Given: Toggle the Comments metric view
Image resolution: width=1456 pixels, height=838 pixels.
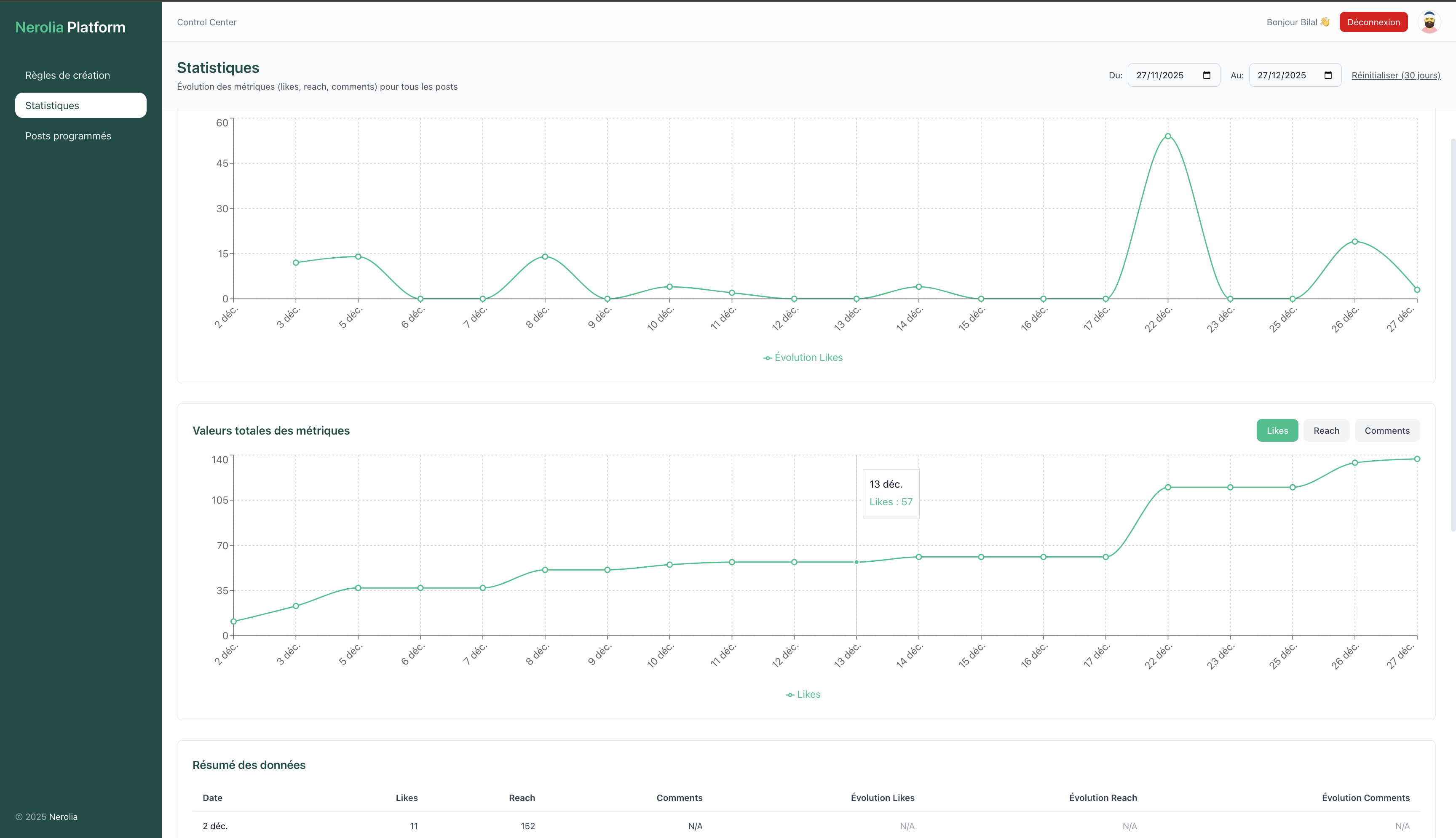Looking at the screenshot, I should (1387, 430).
